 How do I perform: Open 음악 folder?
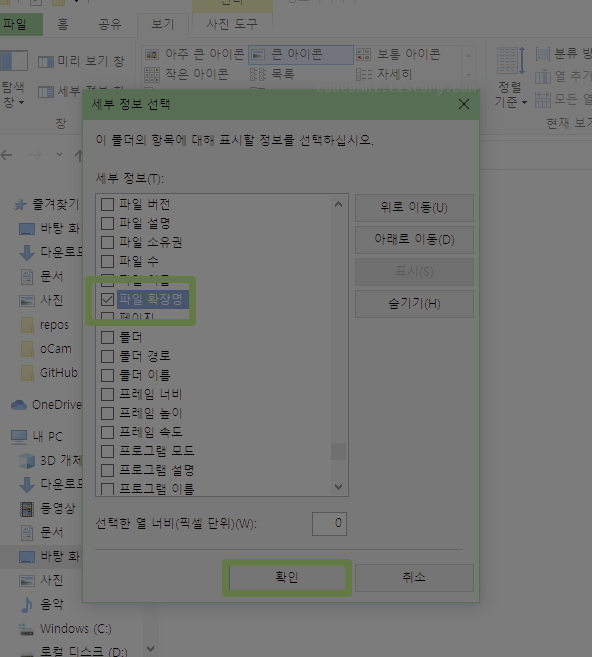(42, 604)
